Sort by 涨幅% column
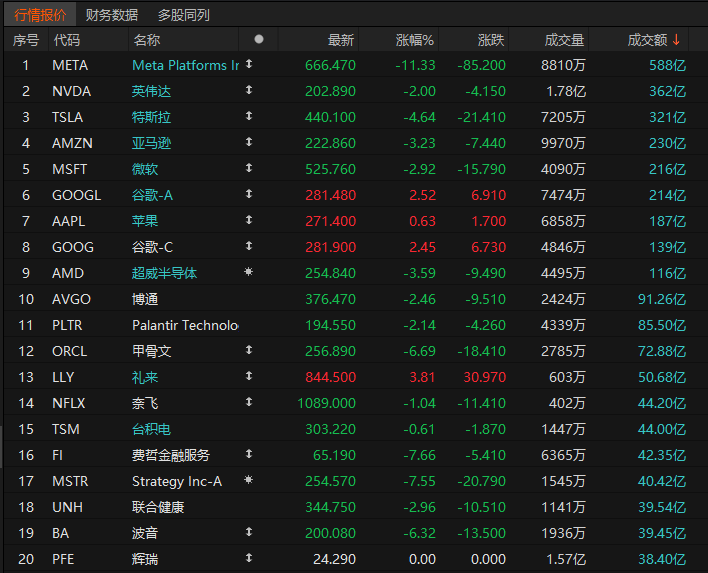 [415, 40]
